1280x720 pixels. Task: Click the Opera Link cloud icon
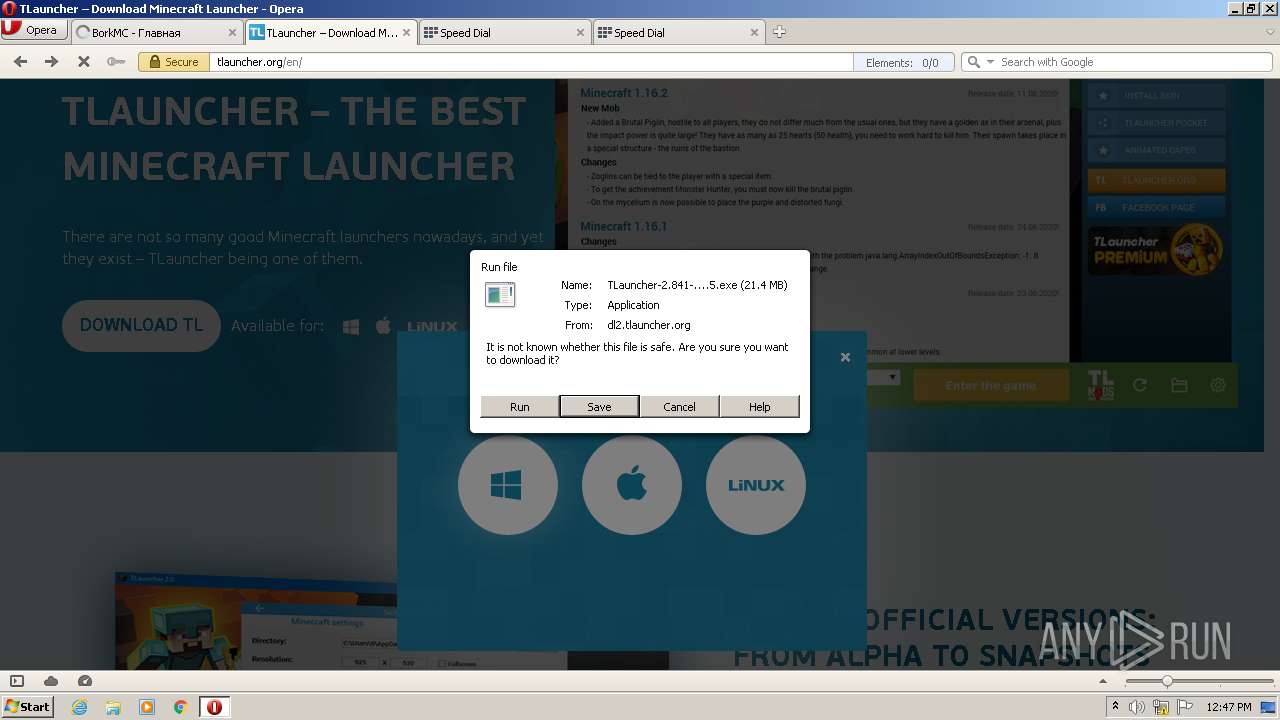pyautogui.click(x=51, y=681)
